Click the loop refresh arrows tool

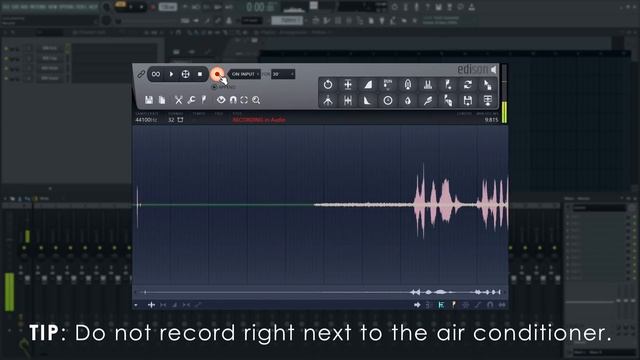(468, 84)
